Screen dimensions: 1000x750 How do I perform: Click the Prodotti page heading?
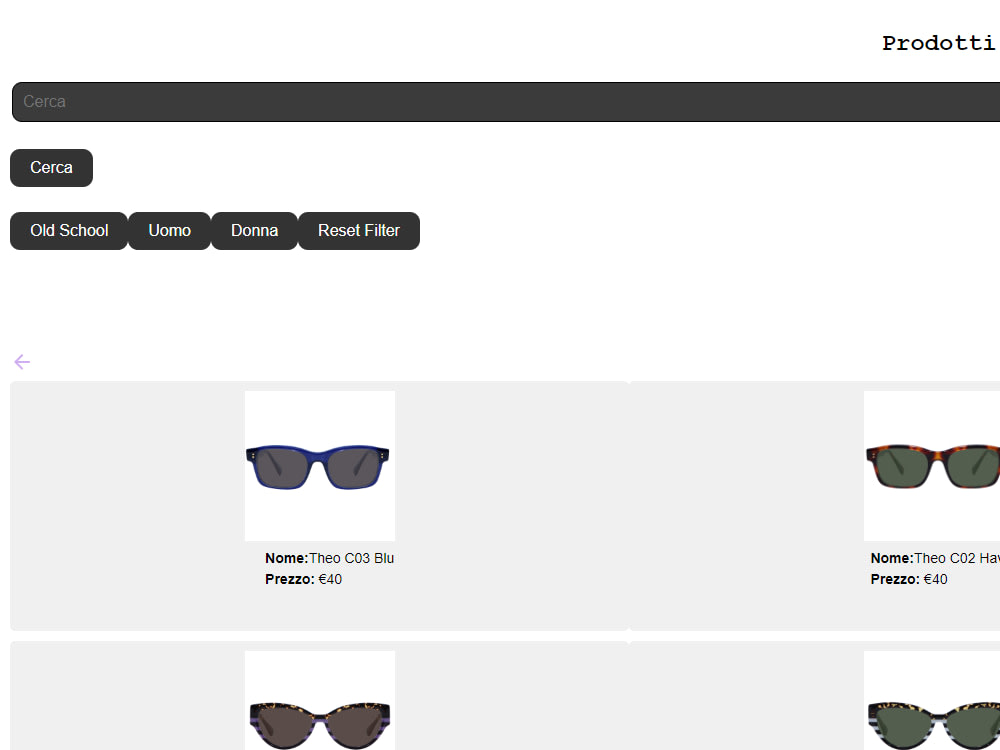tap(940, 43)
